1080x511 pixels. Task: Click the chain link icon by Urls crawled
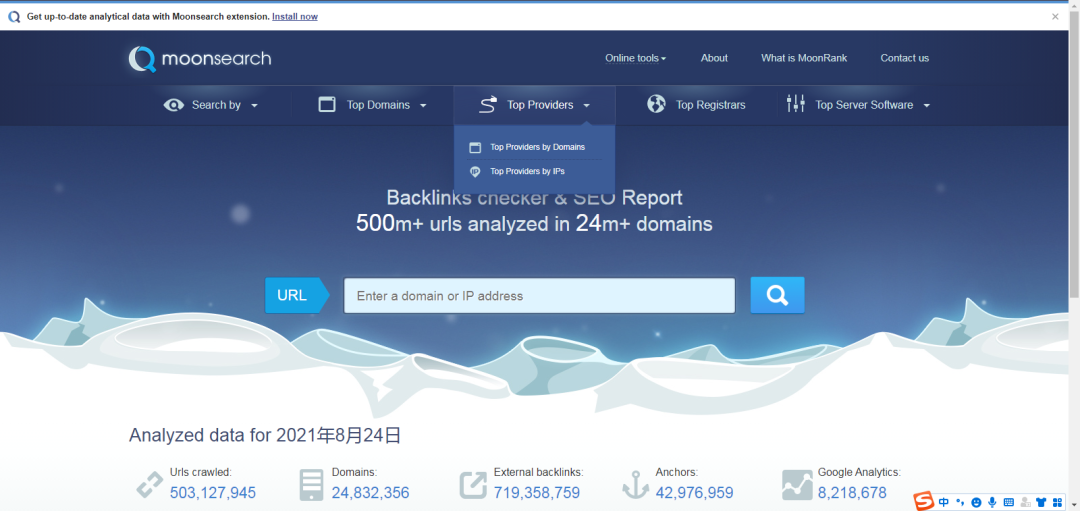[149, 485]
